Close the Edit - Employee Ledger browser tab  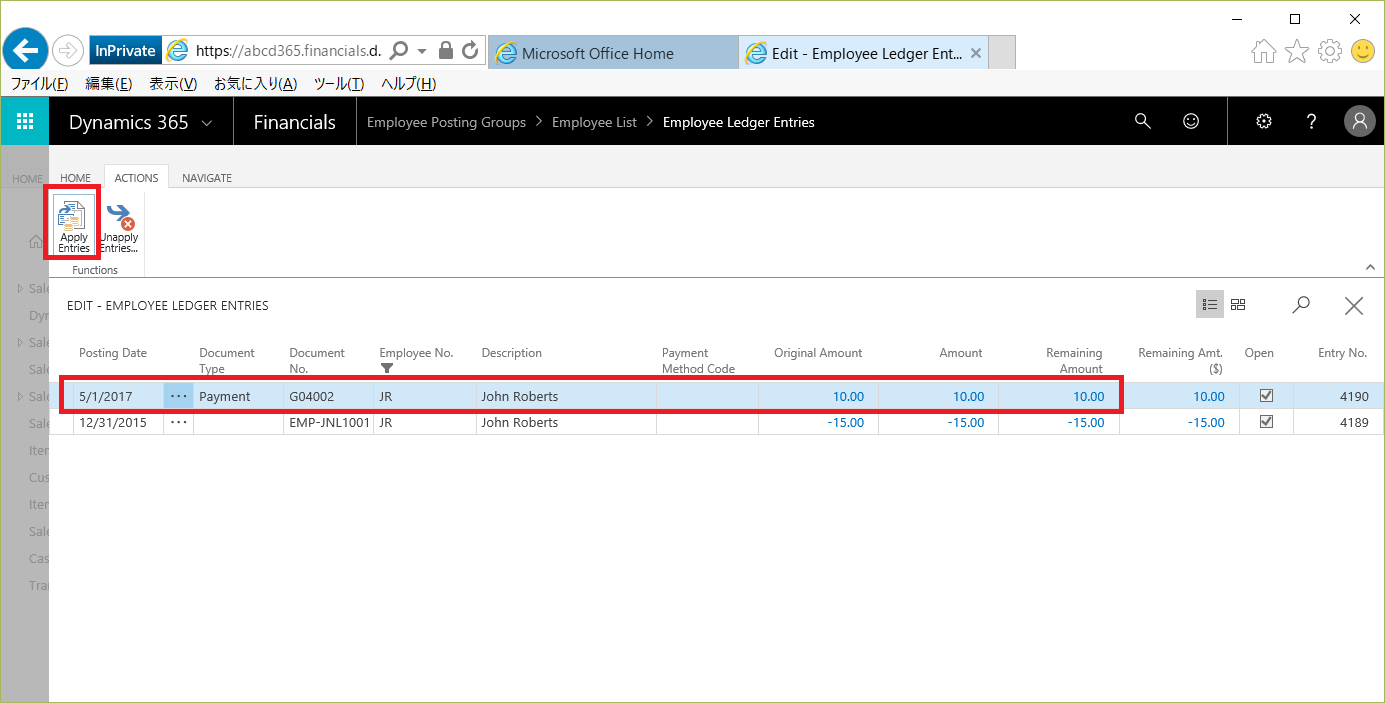coord(976,54)
